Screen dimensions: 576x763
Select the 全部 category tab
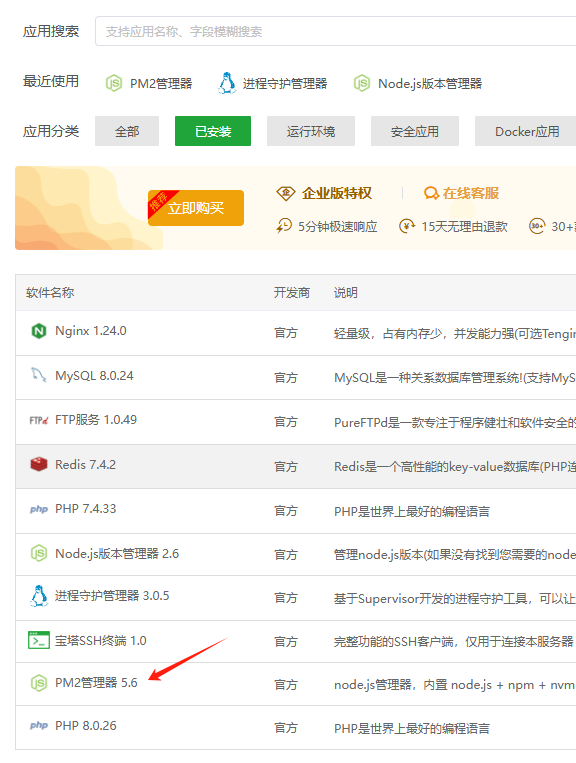pyautogui.click(x=127, y=131)
